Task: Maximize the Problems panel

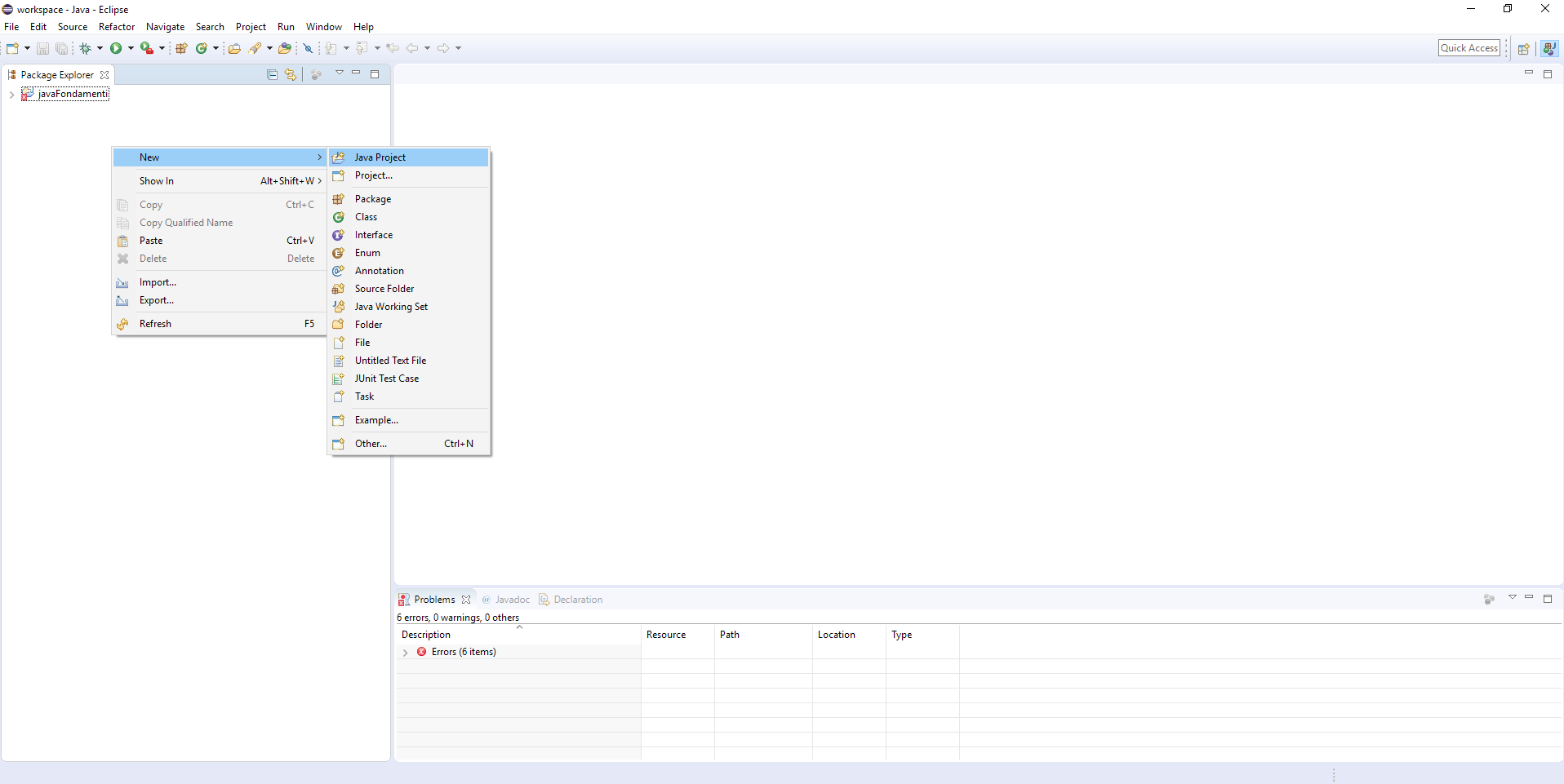Action: 1547,599
